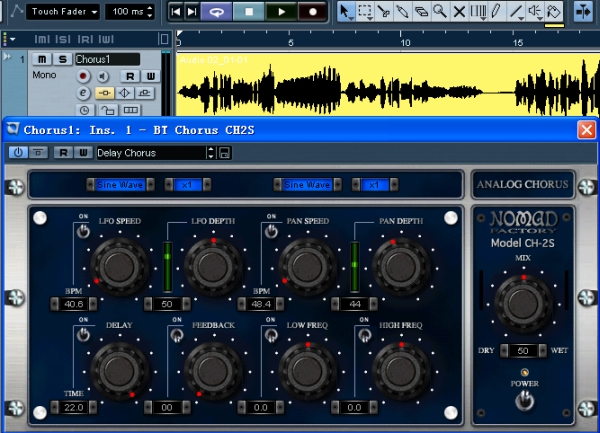Click the delay TIME 22.0 value field
The width and height of the screenshot is (600, 433).
(x=73, y=407)
